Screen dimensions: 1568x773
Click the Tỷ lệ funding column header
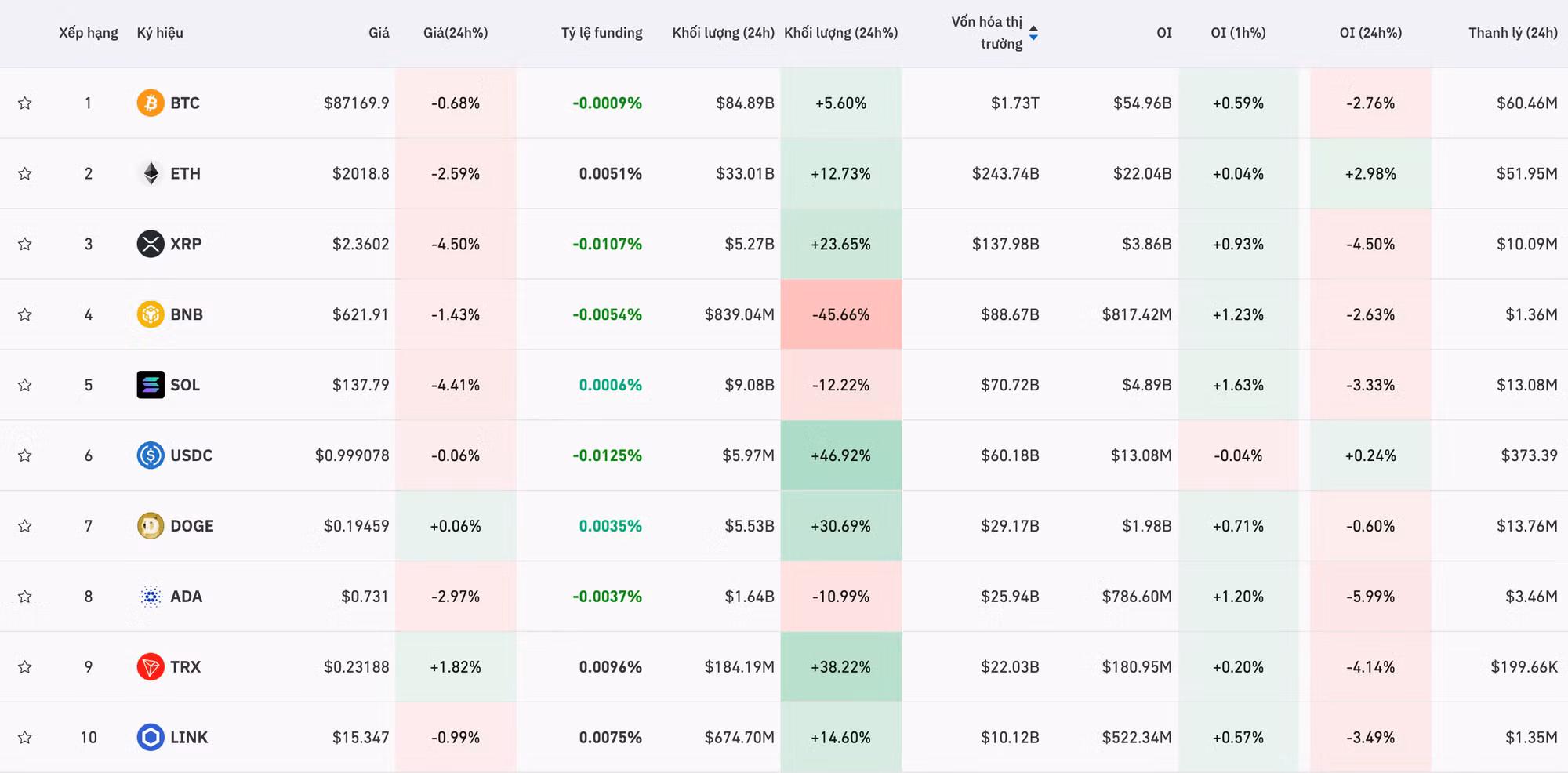click(601, 33)
